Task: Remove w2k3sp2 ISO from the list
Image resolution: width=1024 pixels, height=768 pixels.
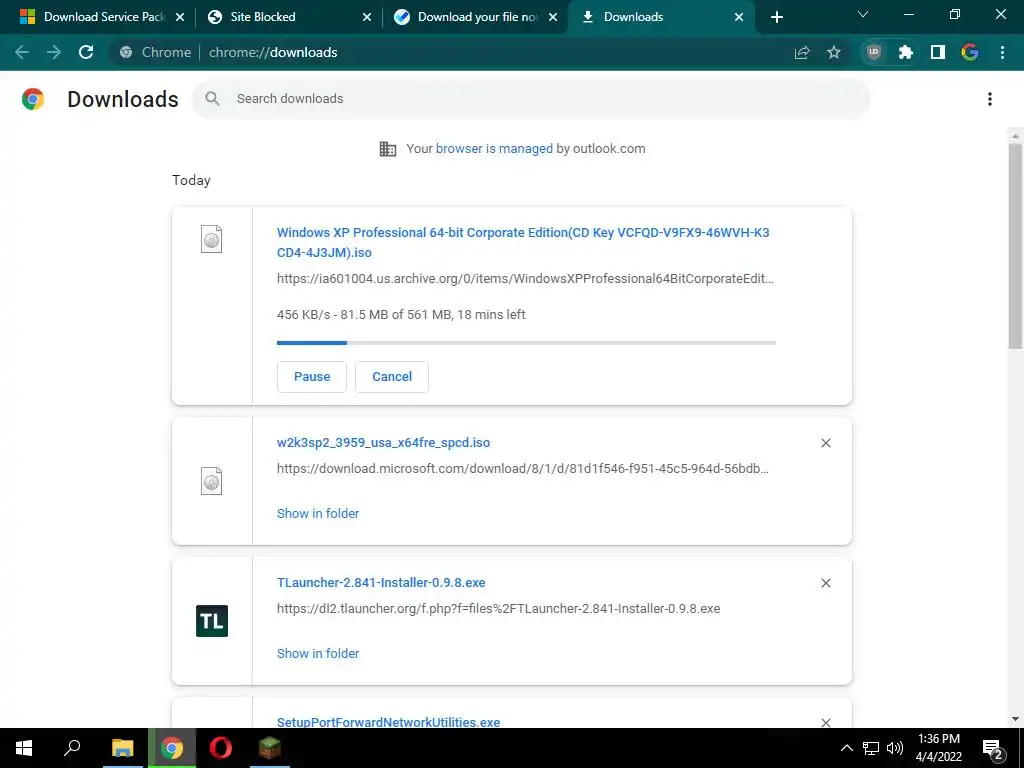Action: (x=826, y=443)
